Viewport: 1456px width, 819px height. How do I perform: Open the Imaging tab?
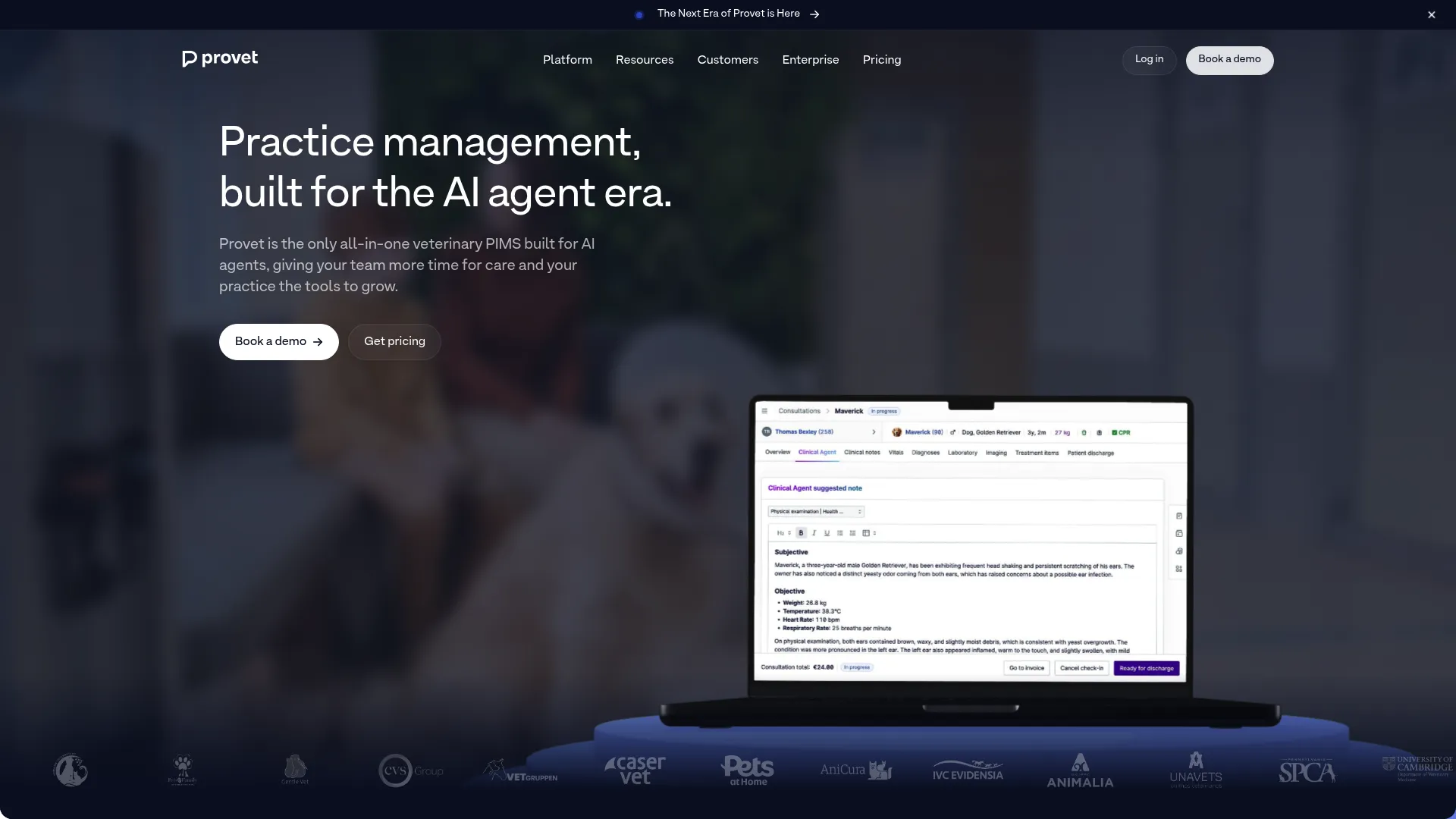996,453
